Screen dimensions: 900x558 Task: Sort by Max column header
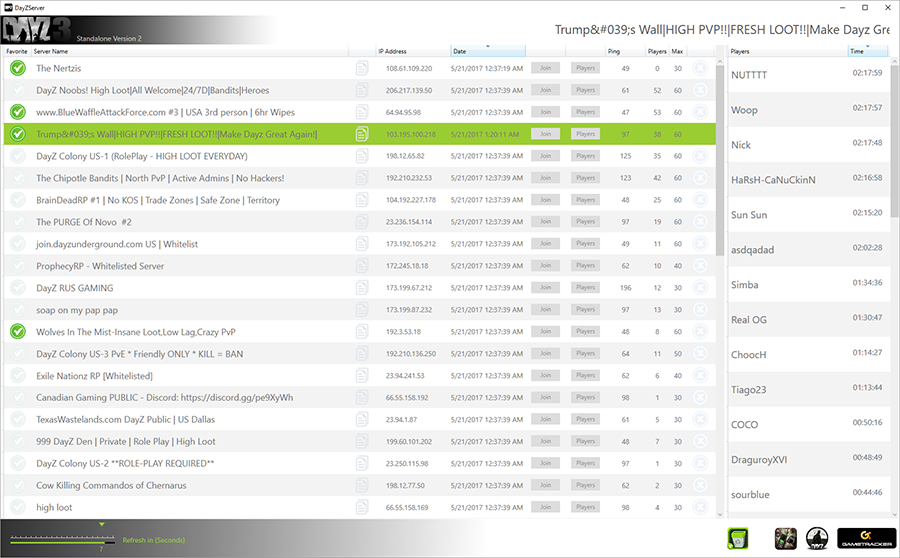[x=678, y=51]
